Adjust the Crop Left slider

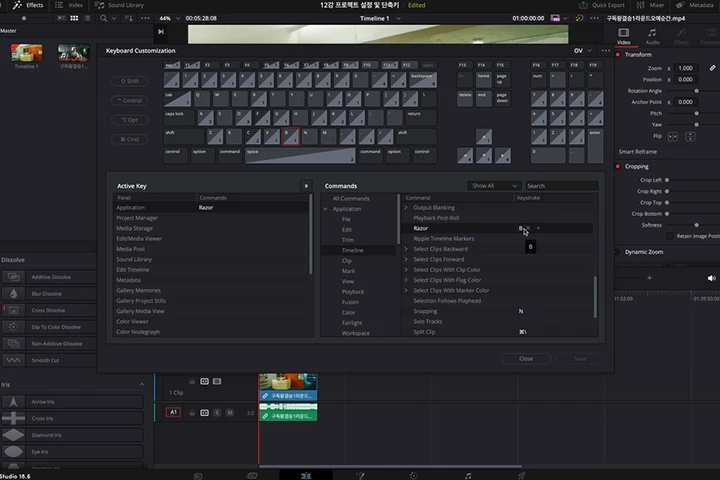pos(667,180)
